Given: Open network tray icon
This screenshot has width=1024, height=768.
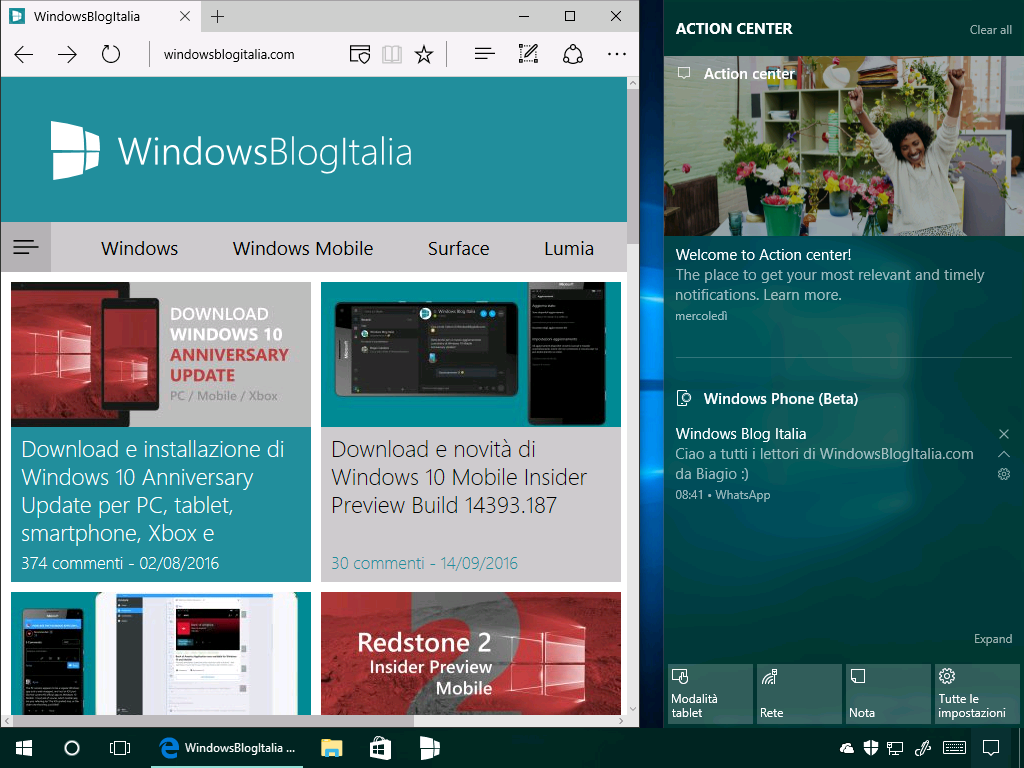Looking at the screenshot, I should [895, 748].
